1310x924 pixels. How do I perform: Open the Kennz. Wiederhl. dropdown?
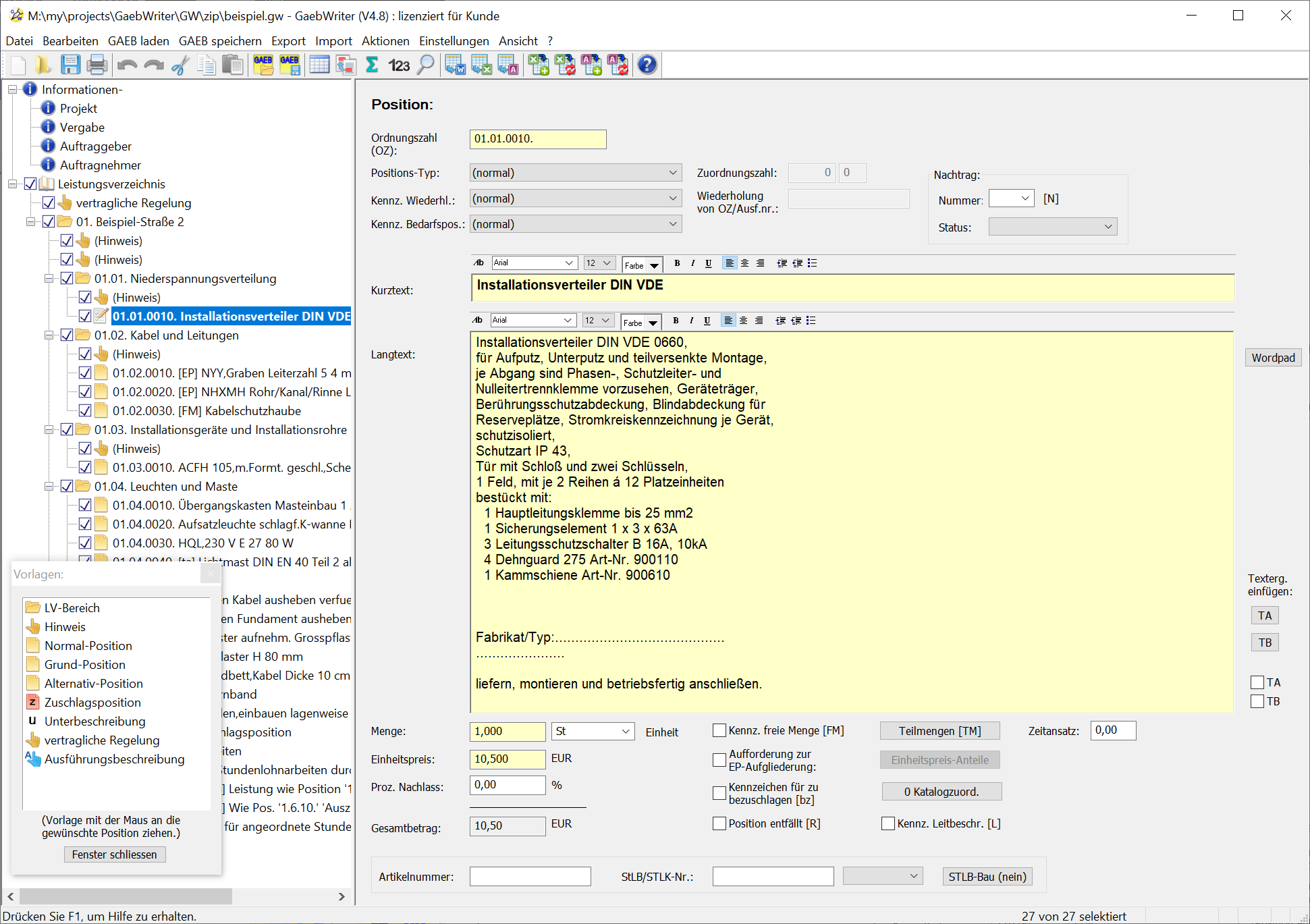coord(576,198)
